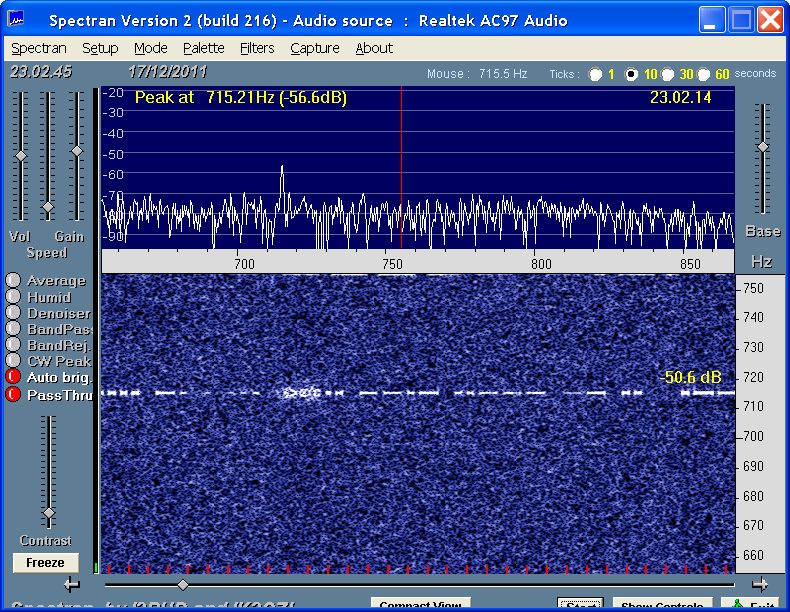Select the 10 seconds ticks option
This screenshot has height=612, width=790.
coord(631,75)
